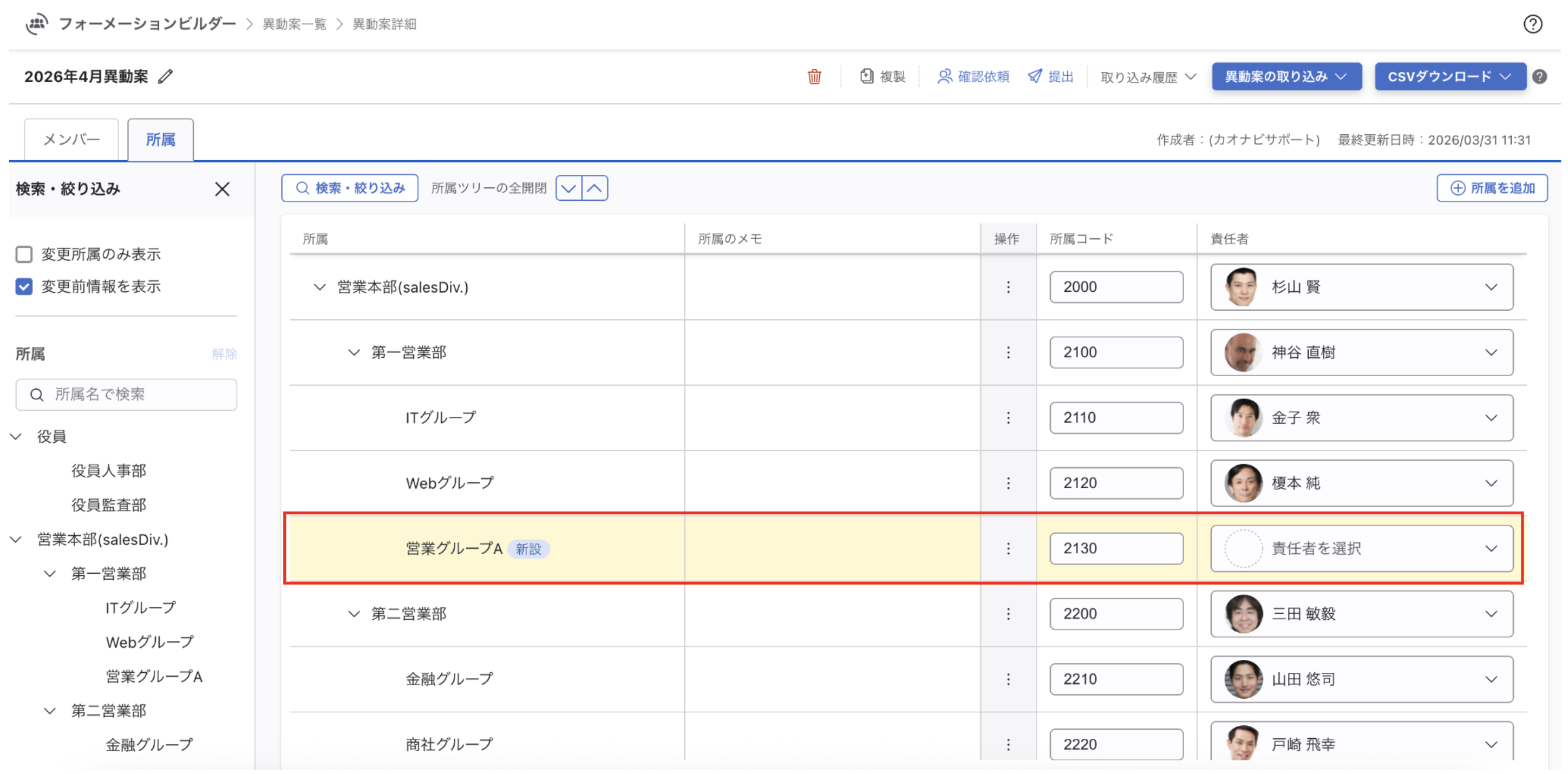
Task: Switch to the メンバー tab
Action: point(71,139)
